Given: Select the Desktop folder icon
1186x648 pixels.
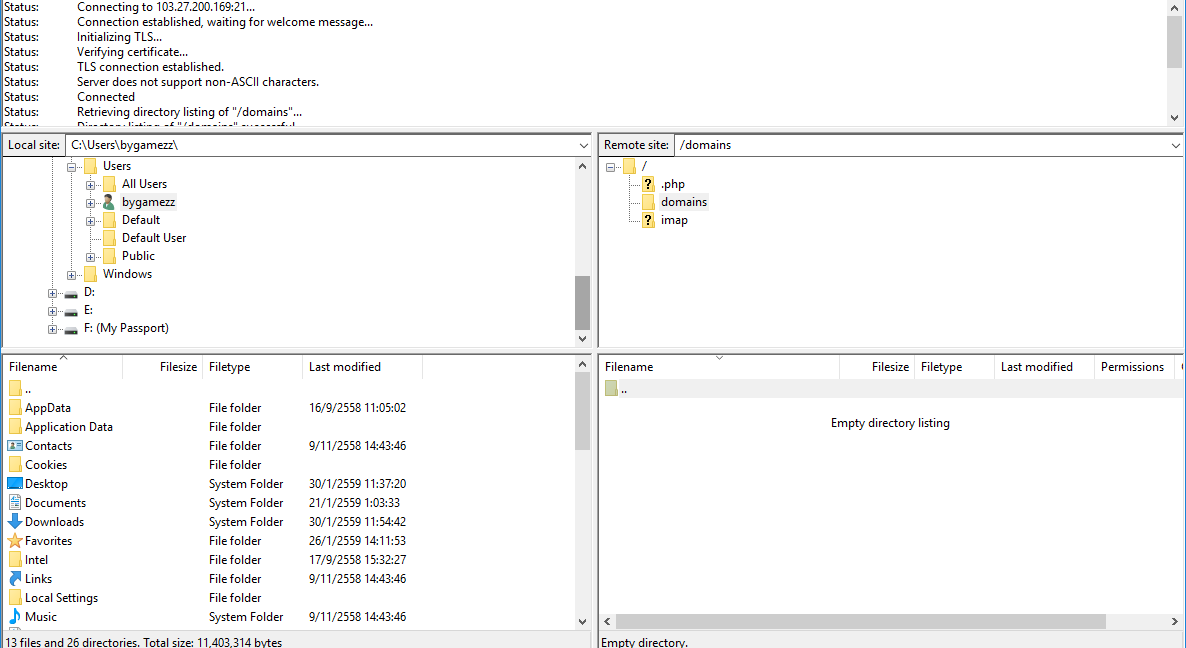Looking at the screenshot, I should pyautogui.click(x=15, y=484).
